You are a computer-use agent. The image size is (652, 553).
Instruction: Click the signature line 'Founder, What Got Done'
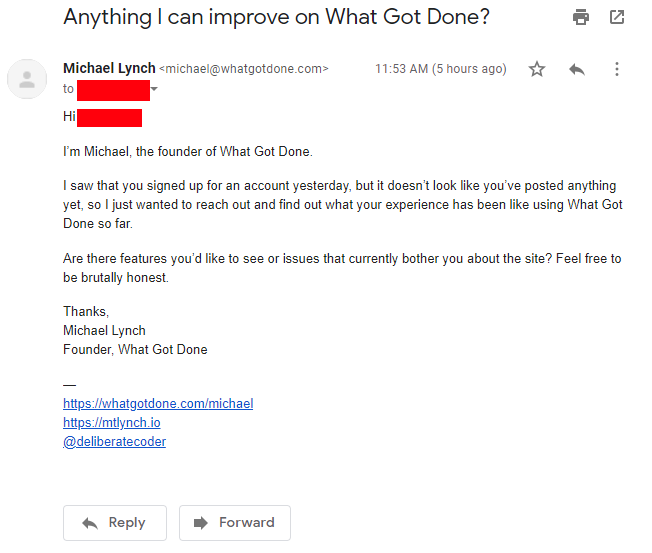pos(135,350)
